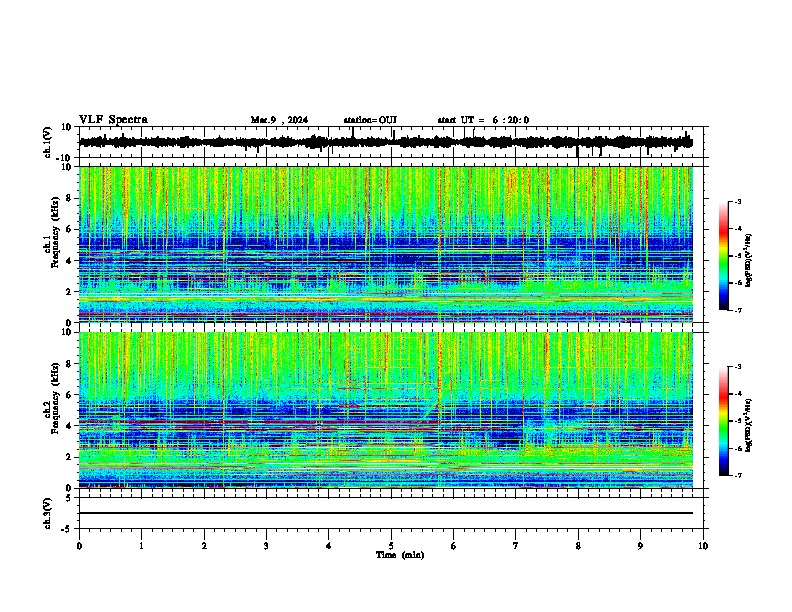Viewport: 792px width, 612px height.
Task: Click the "VLF Spectra" title text
Action: [x=113, y=120]
